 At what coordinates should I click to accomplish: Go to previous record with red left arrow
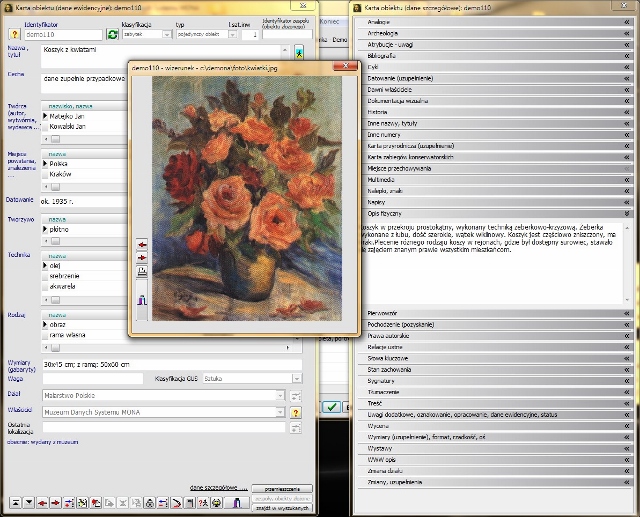click(42, 503)
